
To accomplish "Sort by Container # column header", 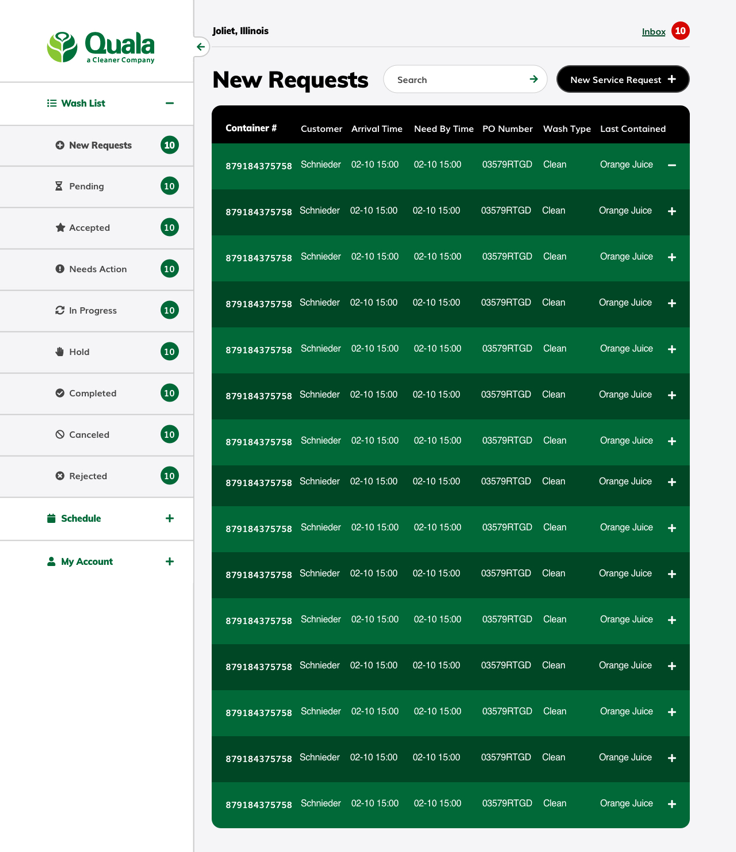I will click(x=251, y=128).
